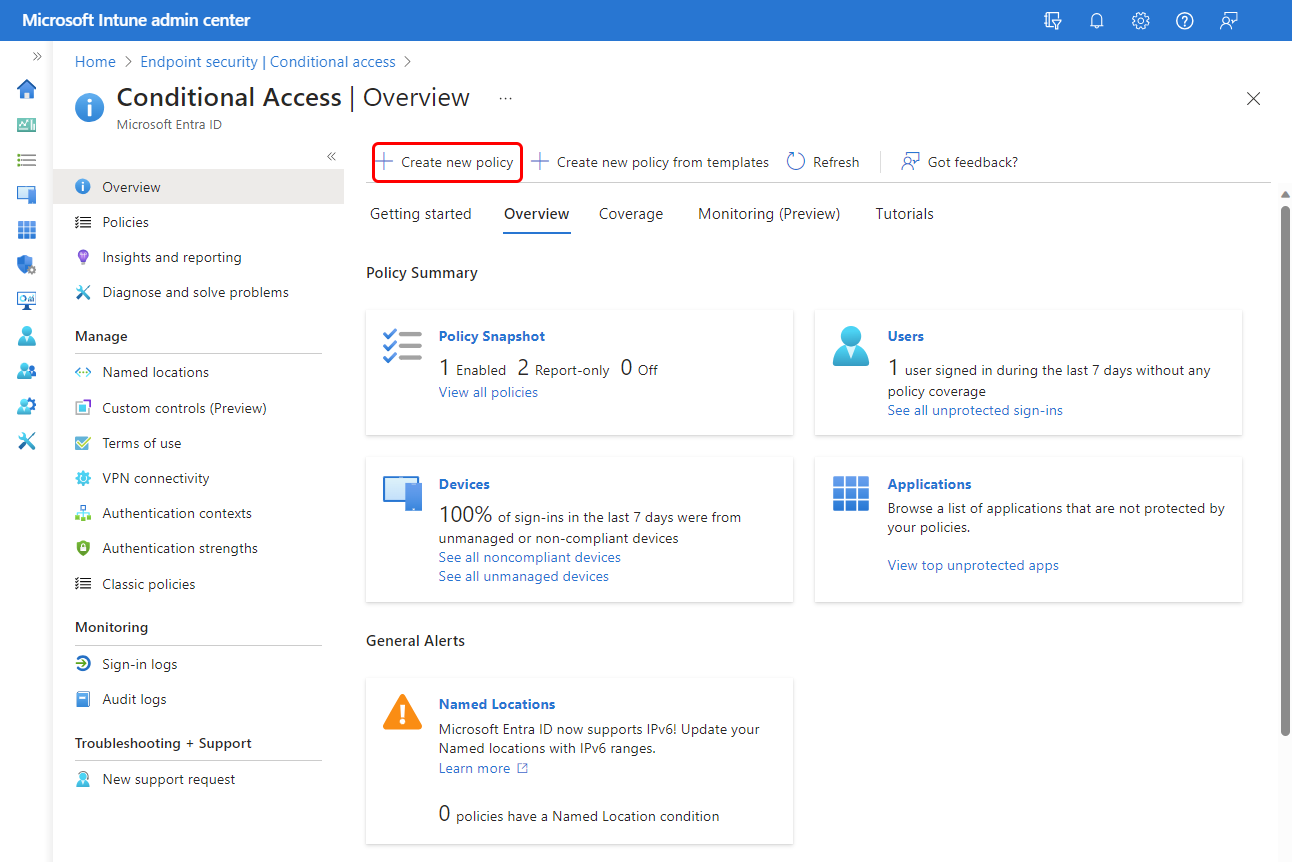Viewport: 1292px width, 862px height.
Task: Collapse the Conditional Access side menu
Action: (x=331, y=157)
